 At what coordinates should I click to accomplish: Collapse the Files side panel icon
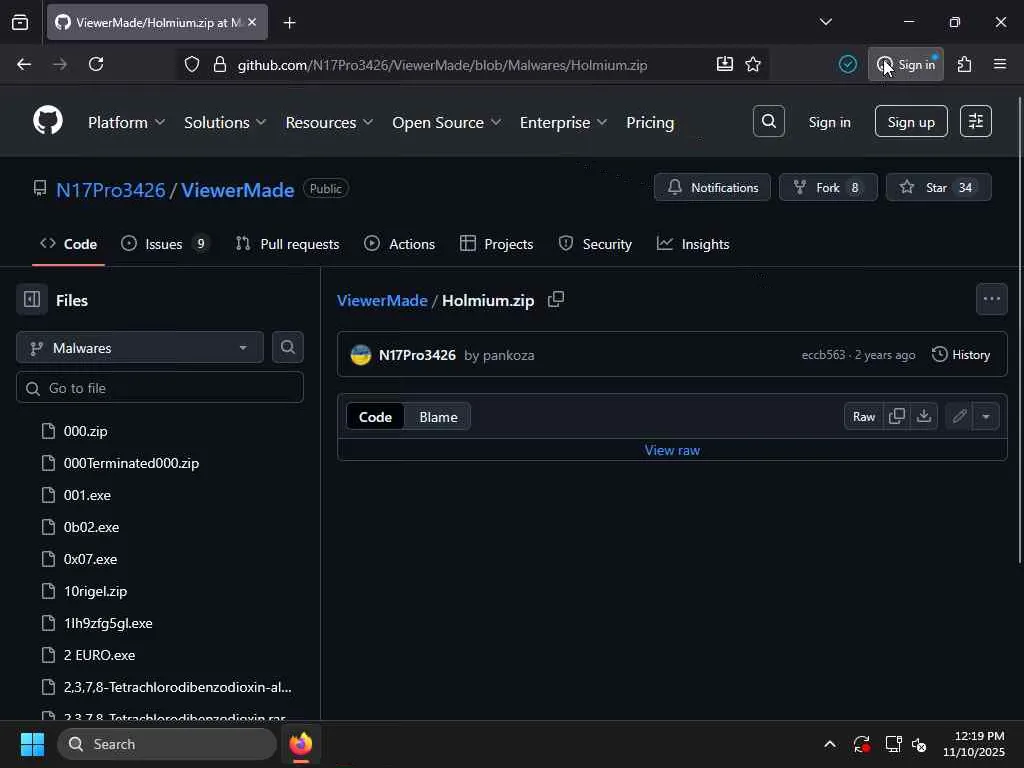[32, 300]
